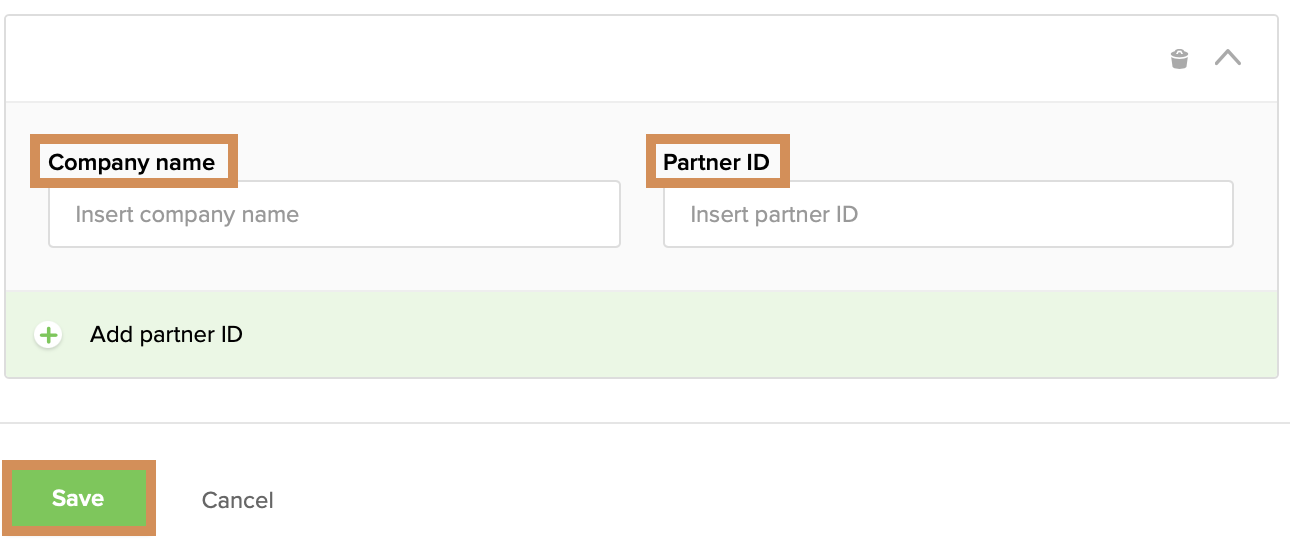Image resolution: width=1290 pixels, height=554 pixels.
Task: Click the green plus circle icon
Action: click(x=48, y=335)
